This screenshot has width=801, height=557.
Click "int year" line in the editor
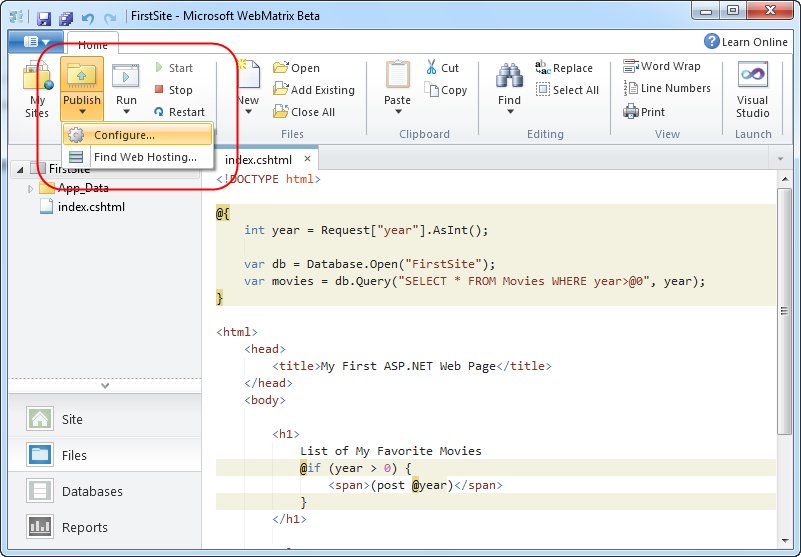(x=366, y=230)
